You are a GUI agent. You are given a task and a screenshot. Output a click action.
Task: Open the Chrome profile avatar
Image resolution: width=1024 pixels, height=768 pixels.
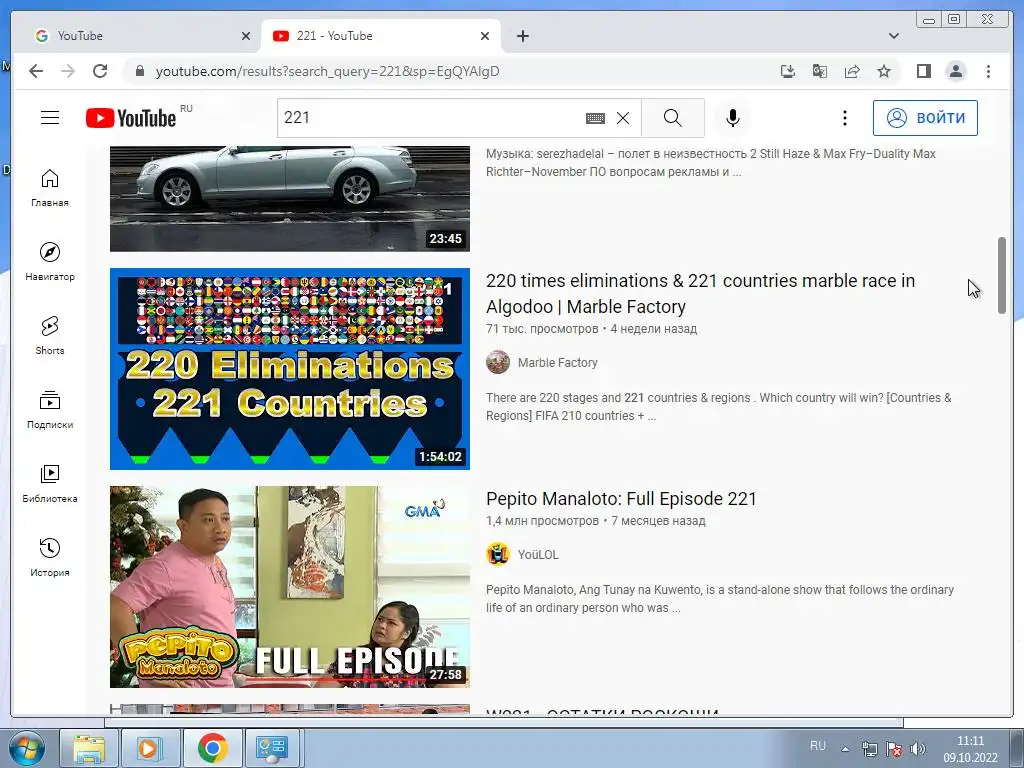click(x=955, y=71)
